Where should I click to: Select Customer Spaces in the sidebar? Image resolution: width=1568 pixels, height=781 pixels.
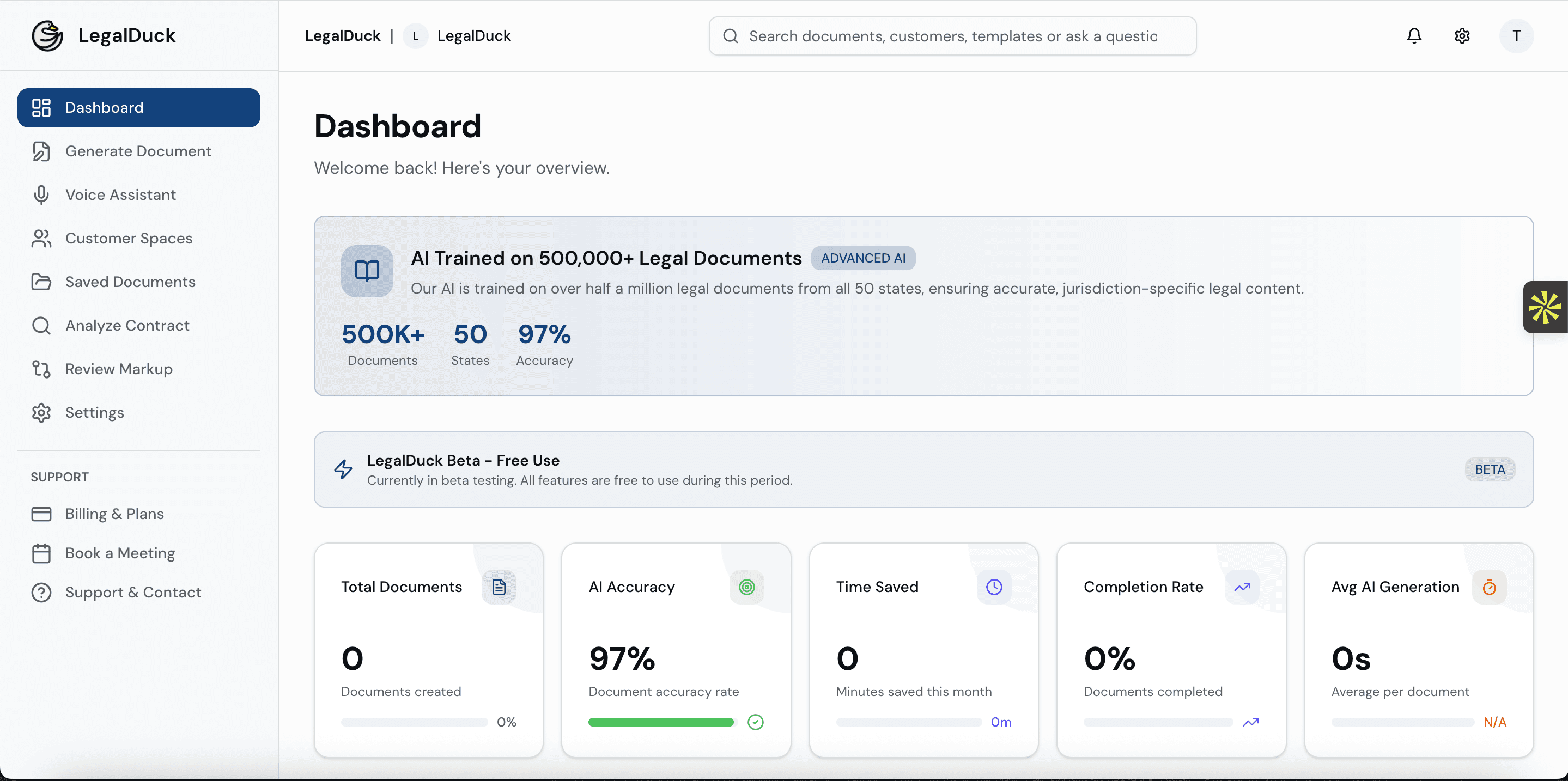129,239
